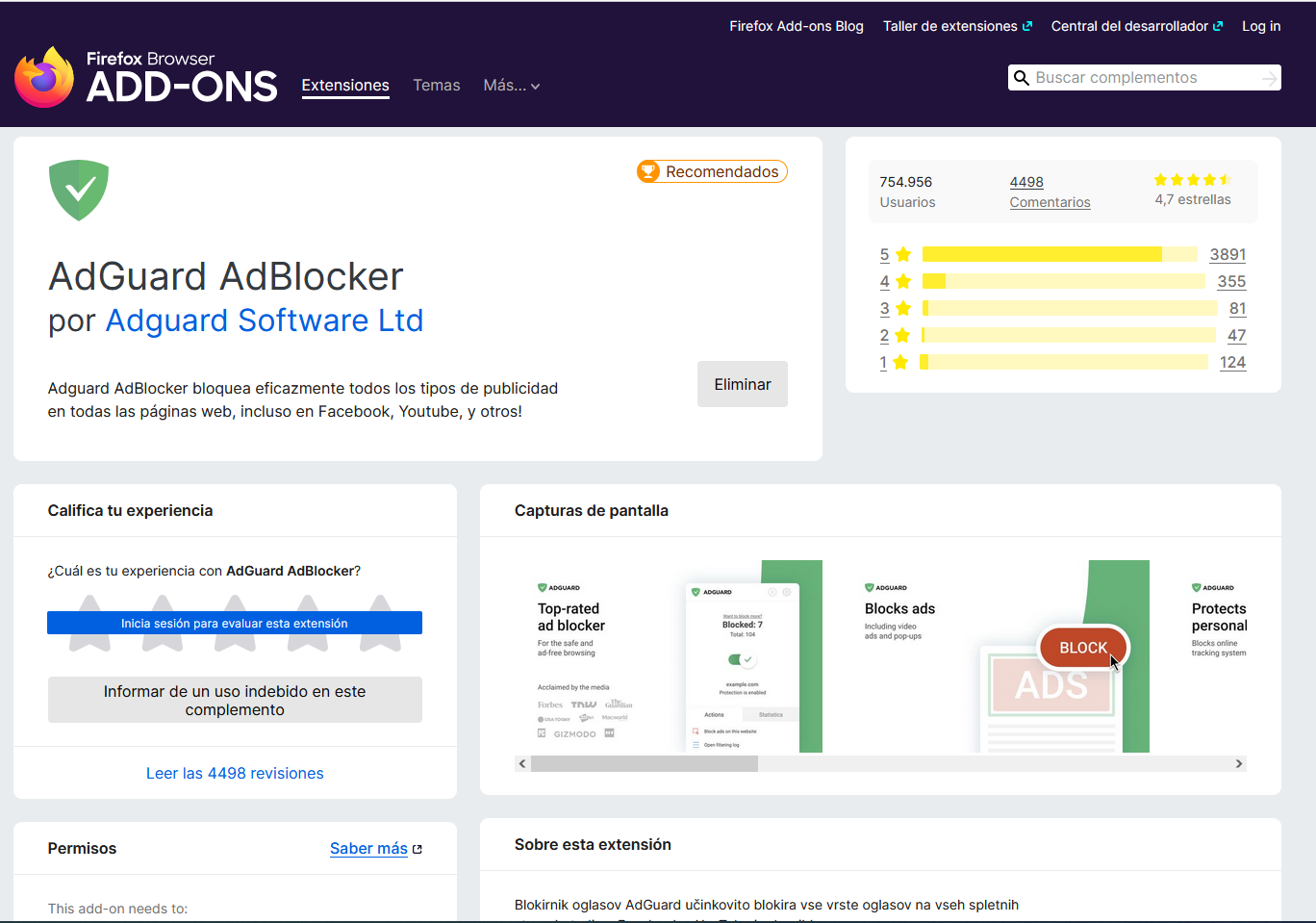Viewport: 1316px width, 923px height.
Task: Click the Recomendados badge
Action: point(712,171)
